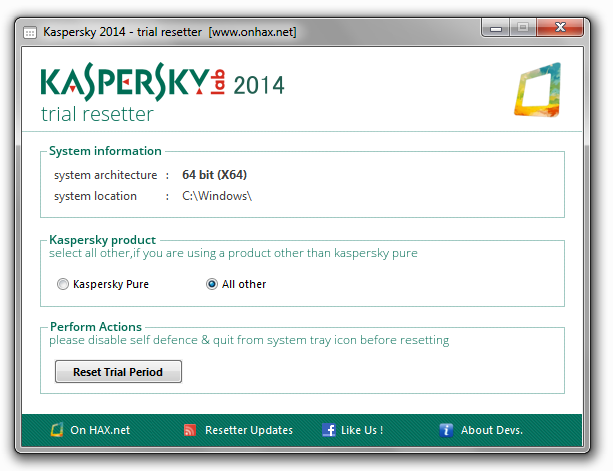Click the Kaspersky lab 2014 logo
Image resolution: width=613 pixels, height=471 pixels.
pyautogui.click(x=163, y=82)
